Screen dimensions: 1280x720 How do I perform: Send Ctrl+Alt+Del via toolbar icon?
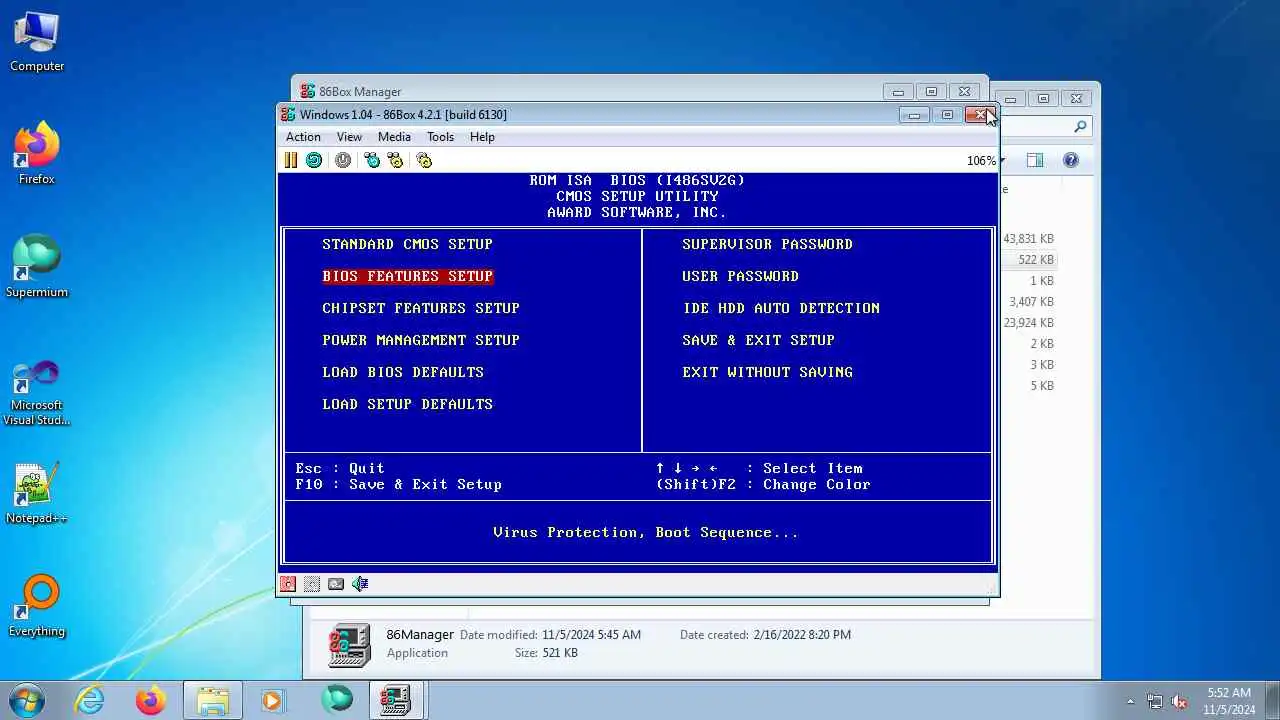tap(372, 160)
